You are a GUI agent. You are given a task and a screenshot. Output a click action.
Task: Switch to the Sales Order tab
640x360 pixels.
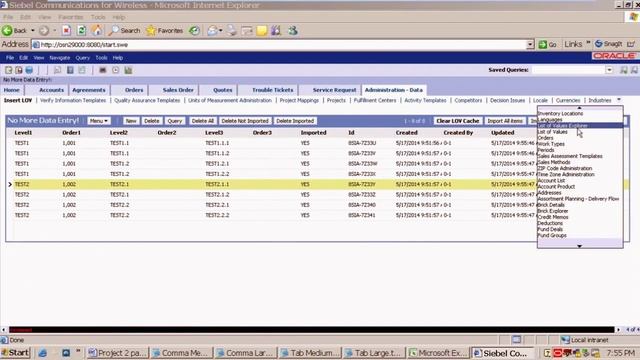point(178,90)
